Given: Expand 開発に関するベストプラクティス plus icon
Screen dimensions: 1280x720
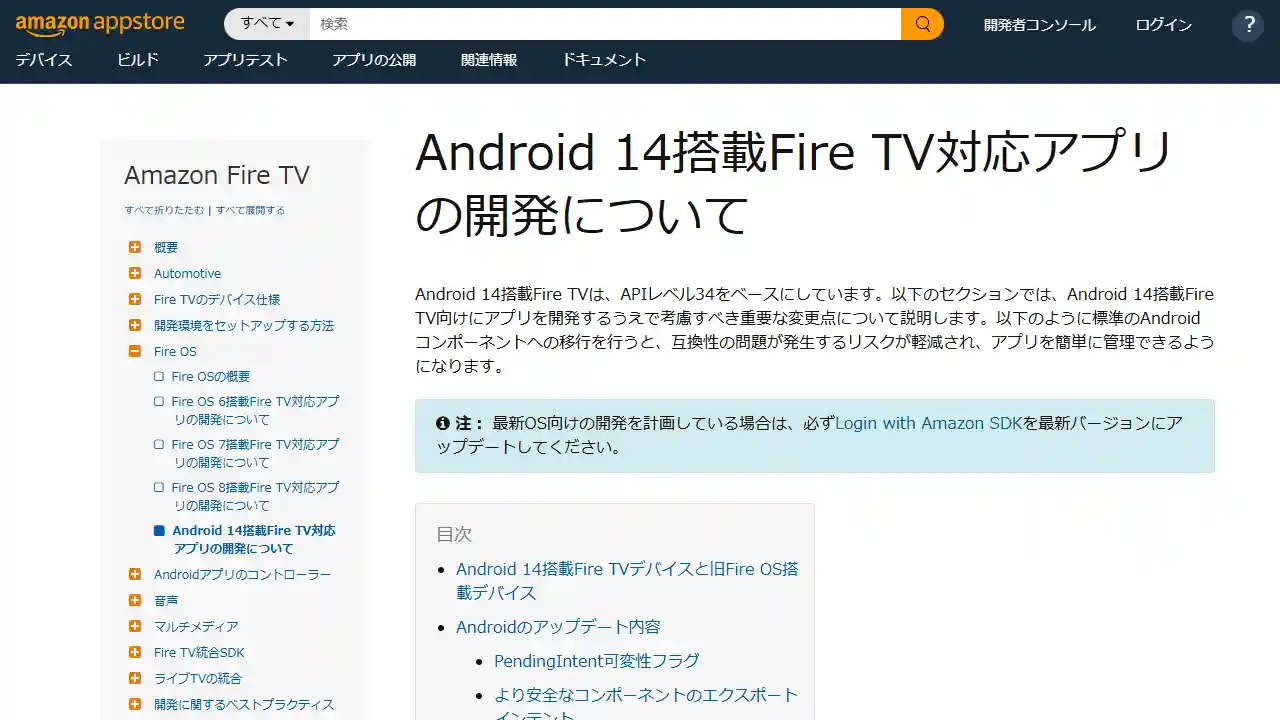Looking at the screenshot, I should point(135,704).
